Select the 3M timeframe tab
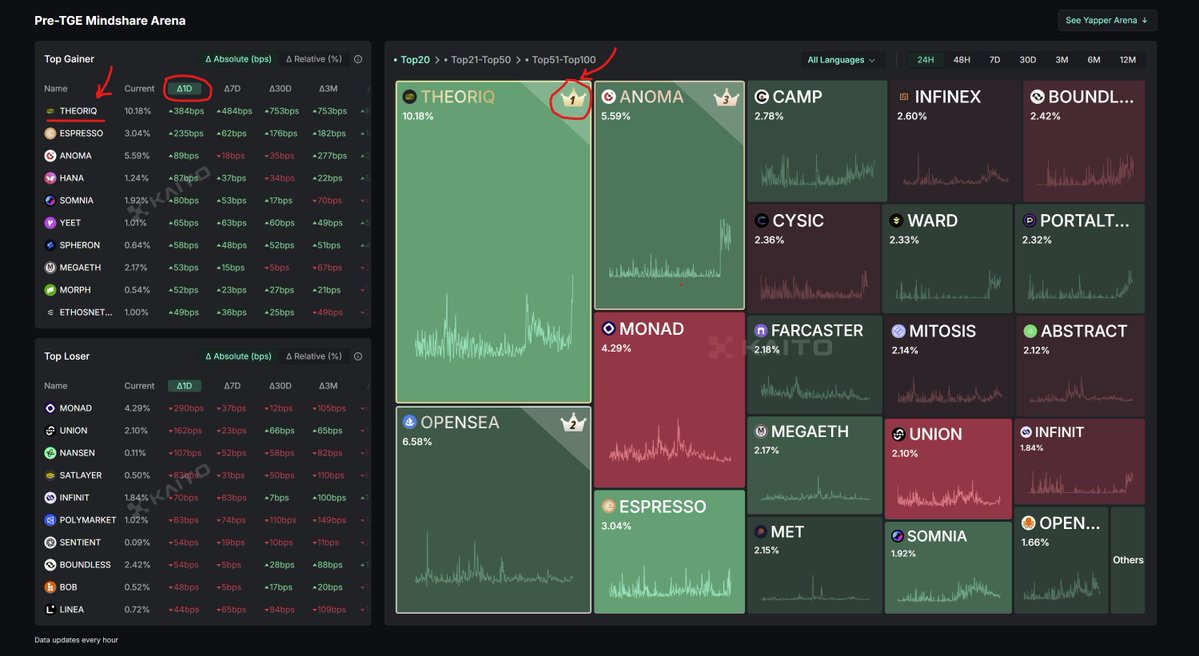Image resolution: width=1199 pixels, height=656 pixels. tap(1061, 60)
